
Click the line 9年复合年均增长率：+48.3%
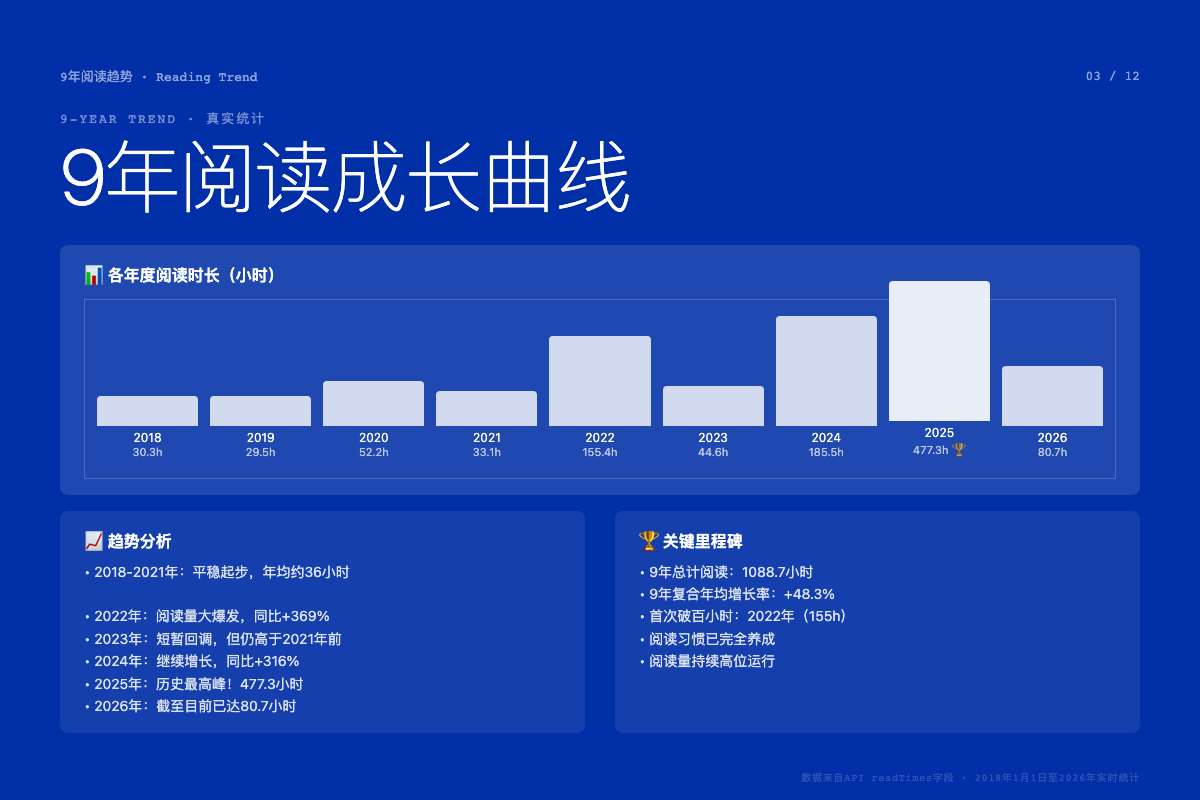tap(737, 594)
